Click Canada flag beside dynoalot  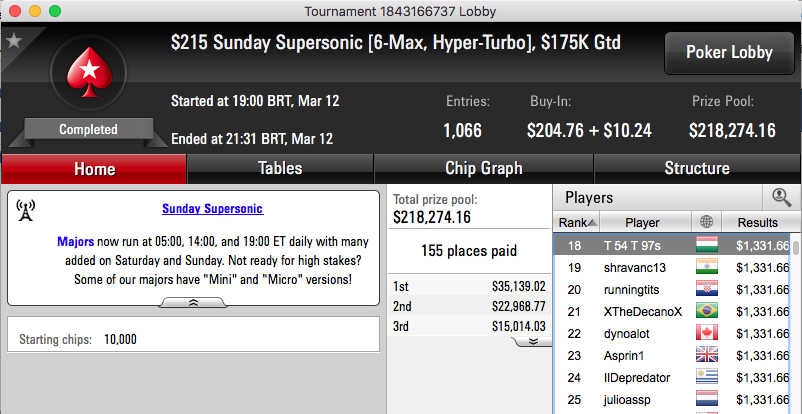707,333
